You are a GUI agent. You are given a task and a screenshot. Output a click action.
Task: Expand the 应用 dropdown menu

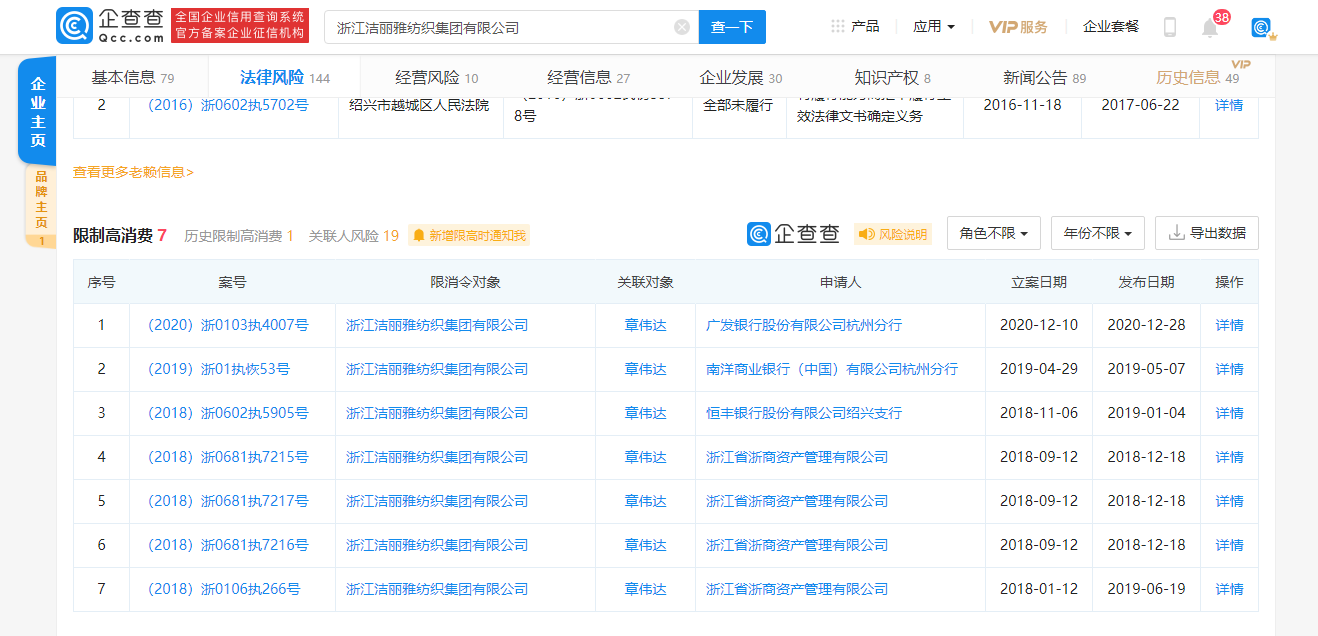[934, 26]
